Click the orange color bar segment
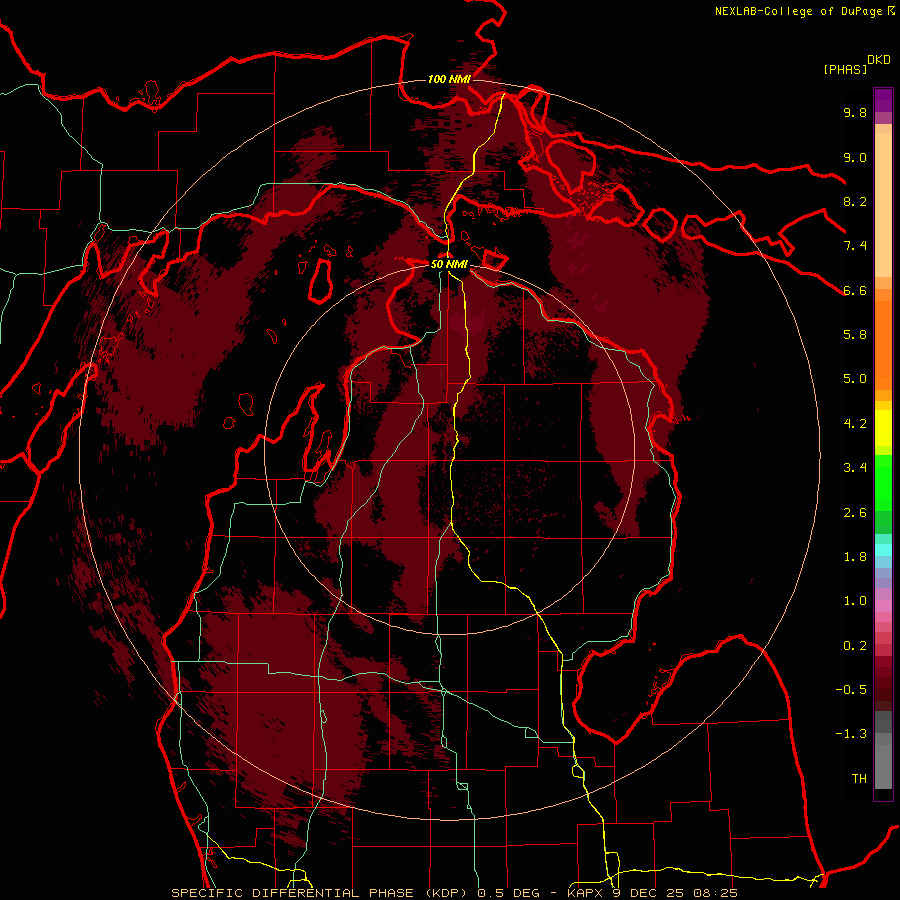This screenshot has width=900, height=900. point(883,344)
